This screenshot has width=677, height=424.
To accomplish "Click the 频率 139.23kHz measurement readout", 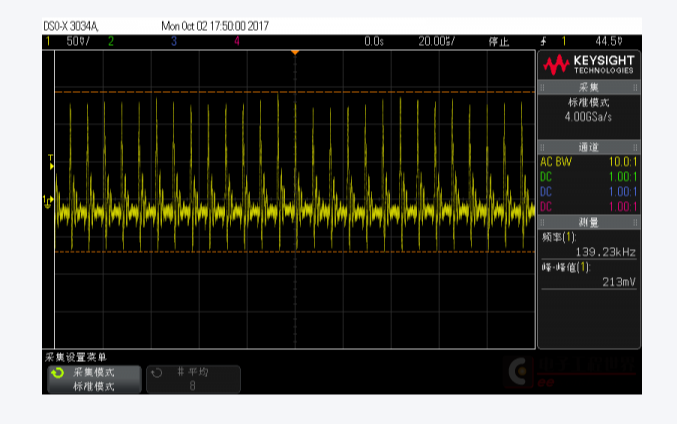I will tap(588, 245).
